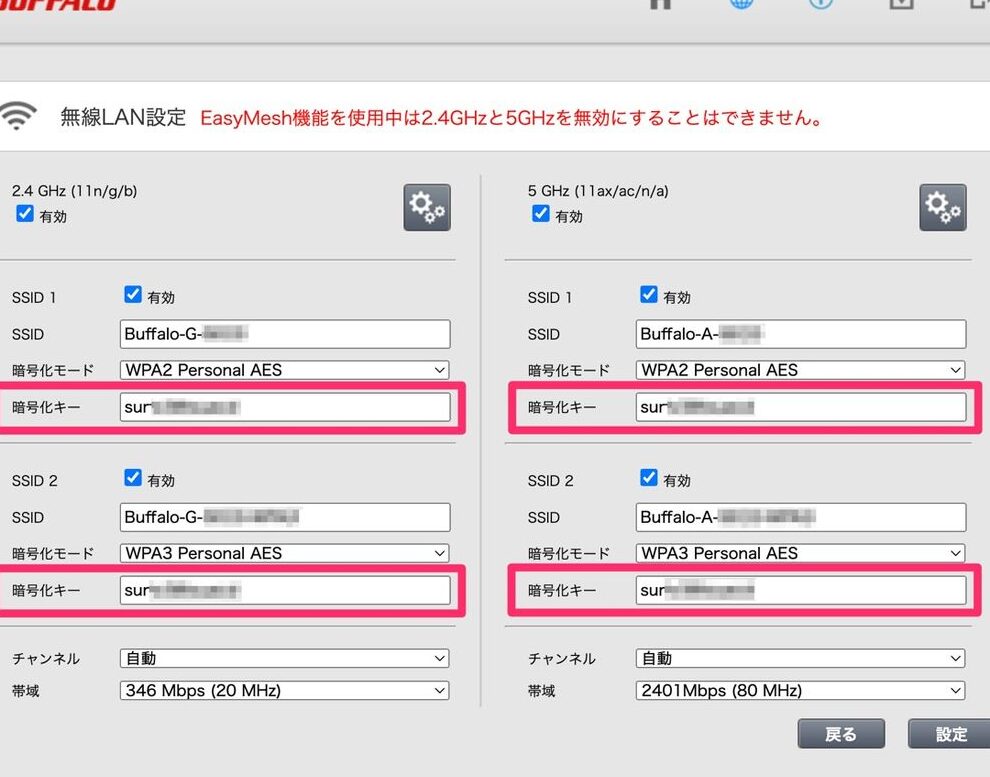Toggle the 5 GHz band 有効 checkbox

pyautogui.click(x=541, y=214)
